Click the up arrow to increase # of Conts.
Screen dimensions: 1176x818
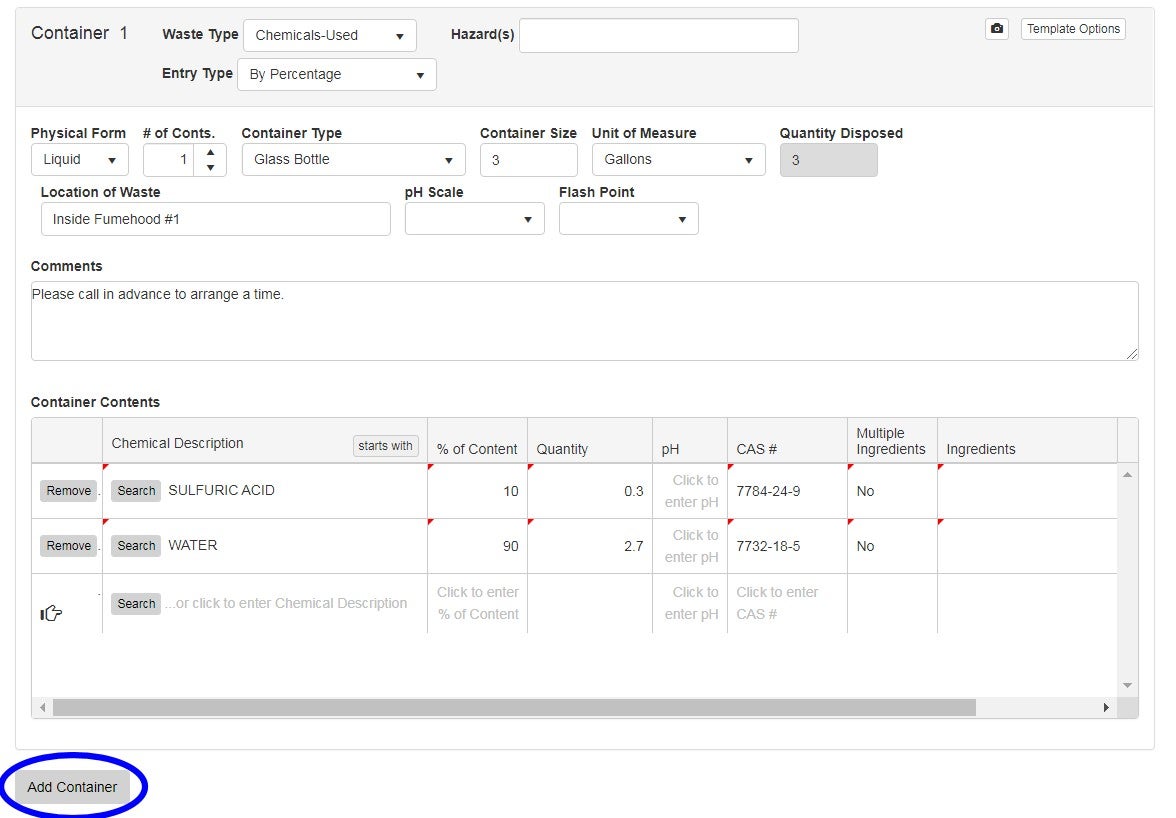pos(210,152)
